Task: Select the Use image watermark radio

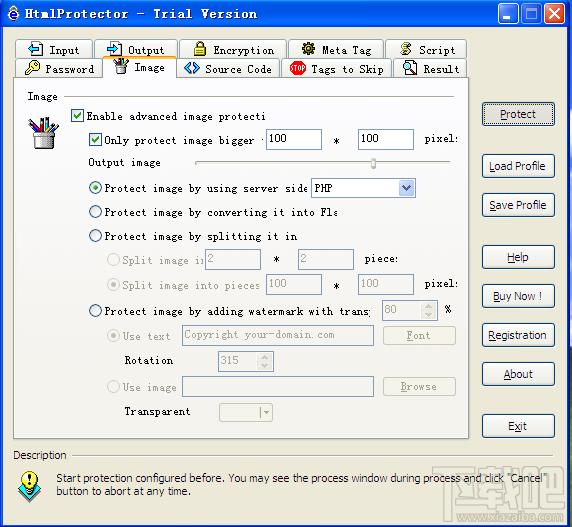Action: coord(113,387)
